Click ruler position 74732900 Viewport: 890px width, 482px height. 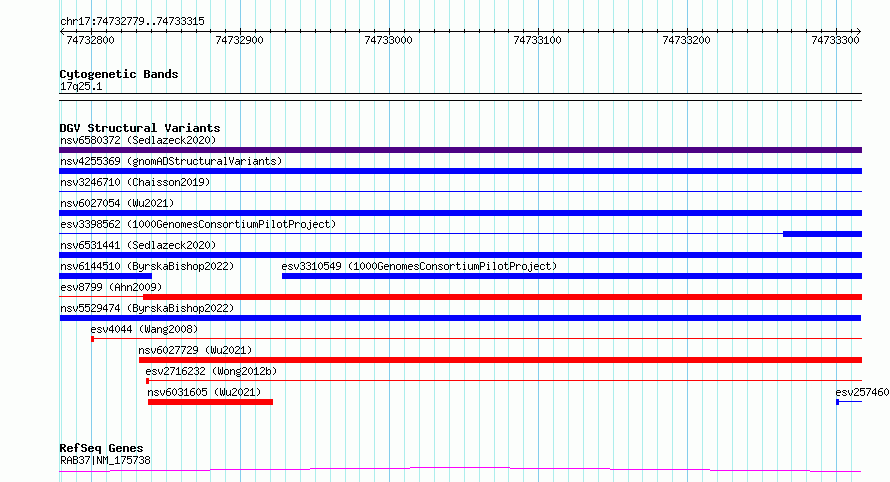coord(240,40)
